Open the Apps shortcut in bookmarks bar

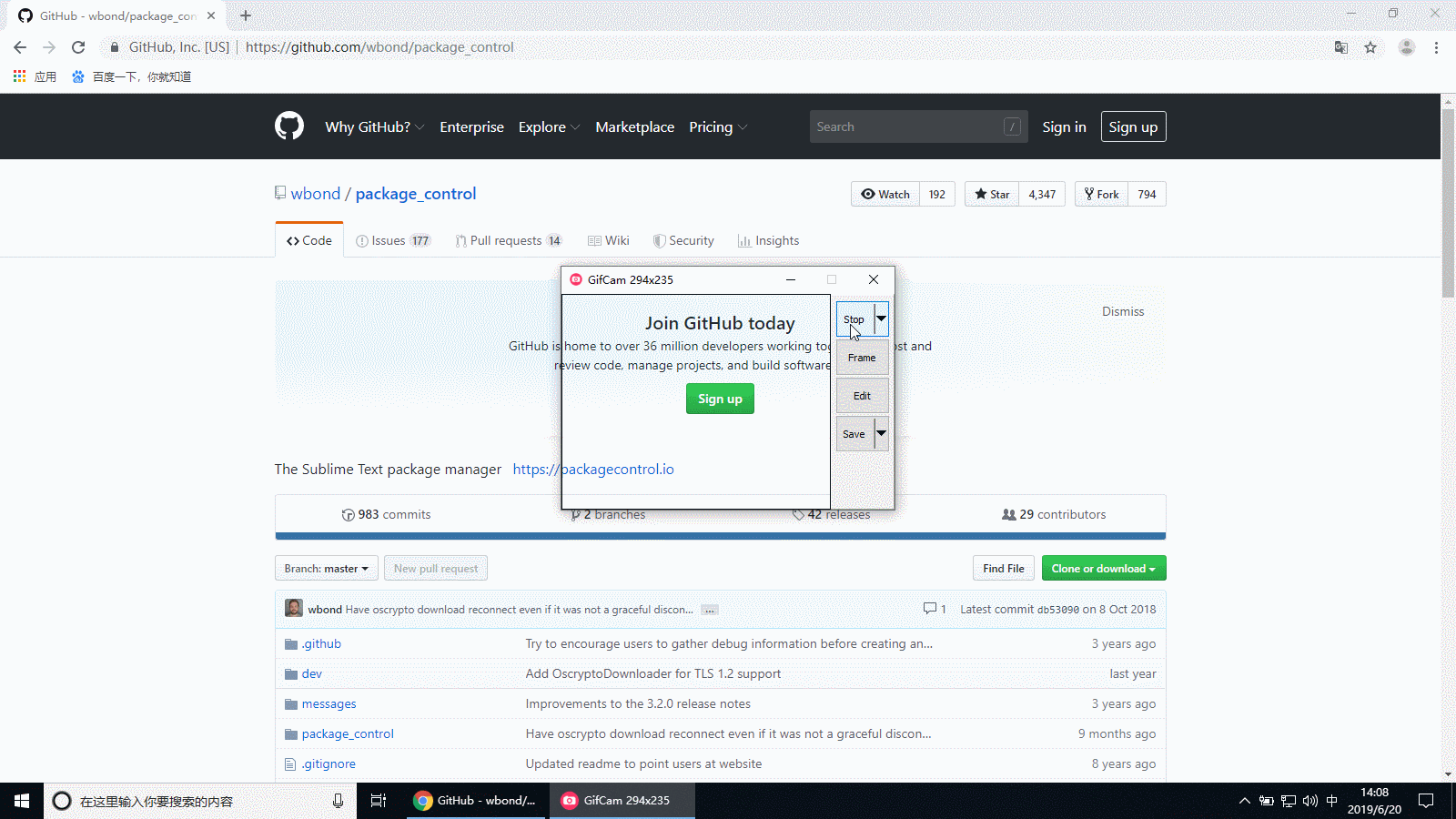(x=35, y=76)
